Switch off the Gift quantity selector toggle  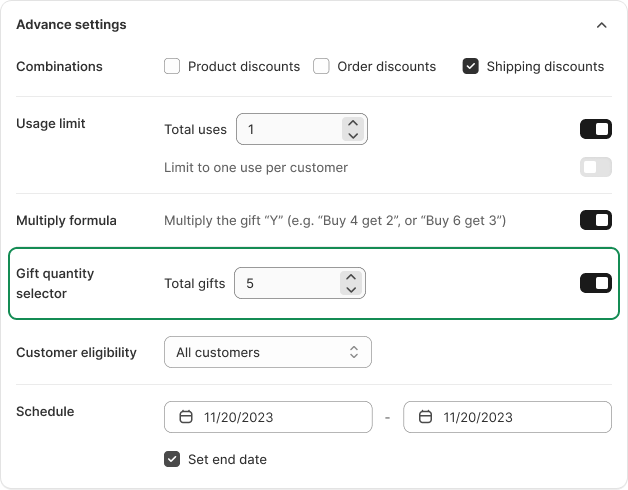[595, 284]
